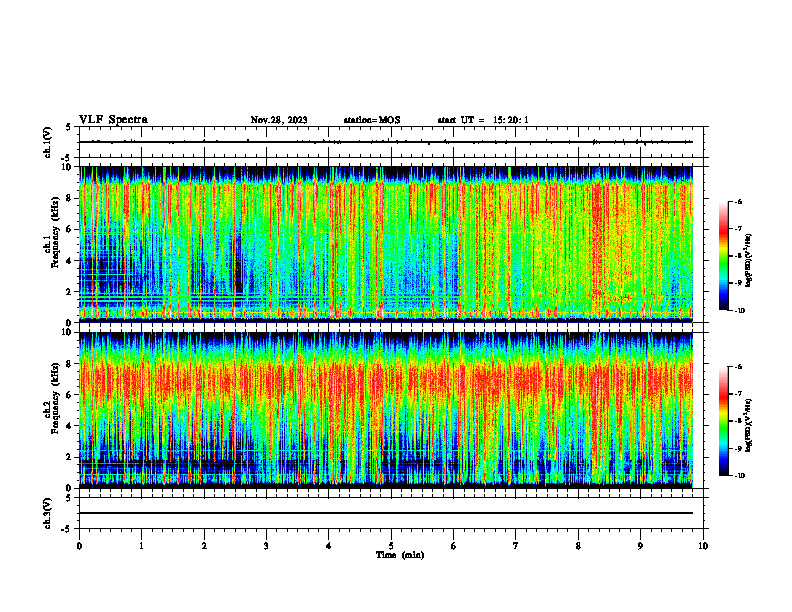Click the "-10" label on ch.2 colorbar
Image resolution: width=792 pixels, height=612 pixels.
[739, 476]
